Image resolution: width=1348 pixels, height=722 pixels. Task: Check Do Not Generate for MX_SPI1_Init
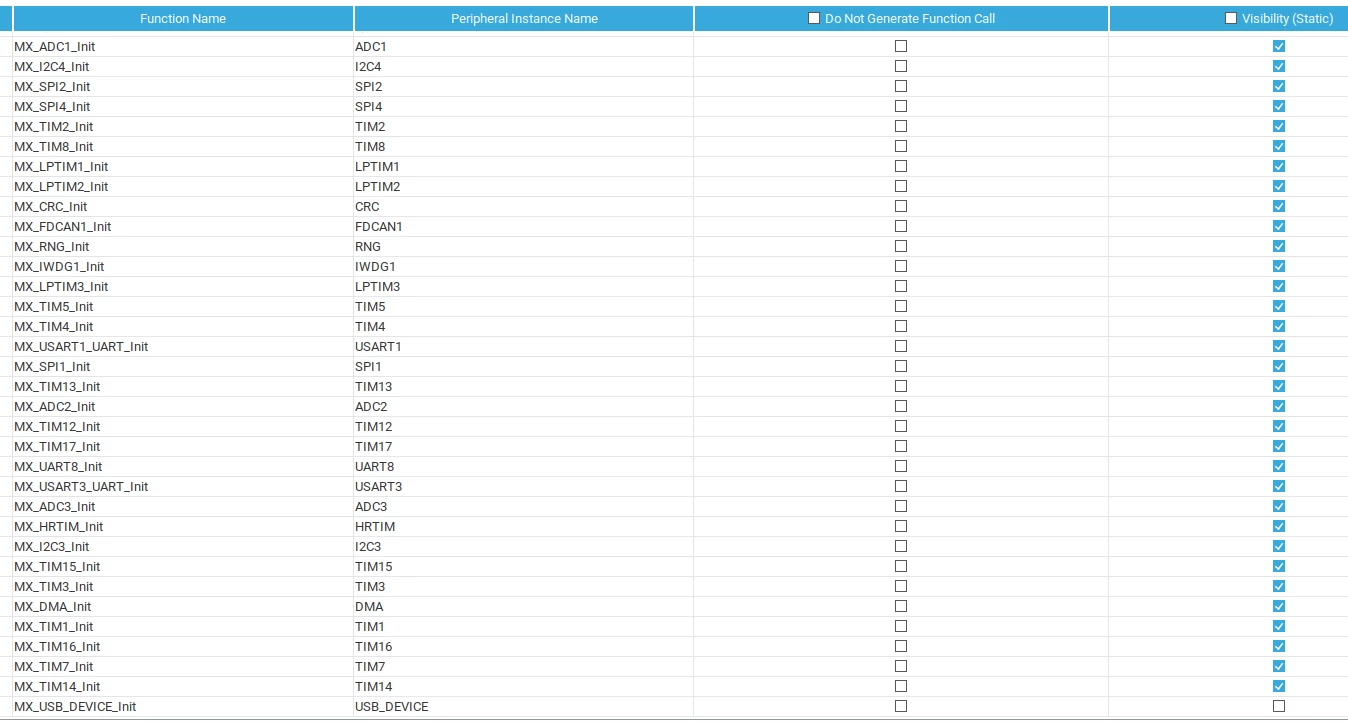click(901, 366)
